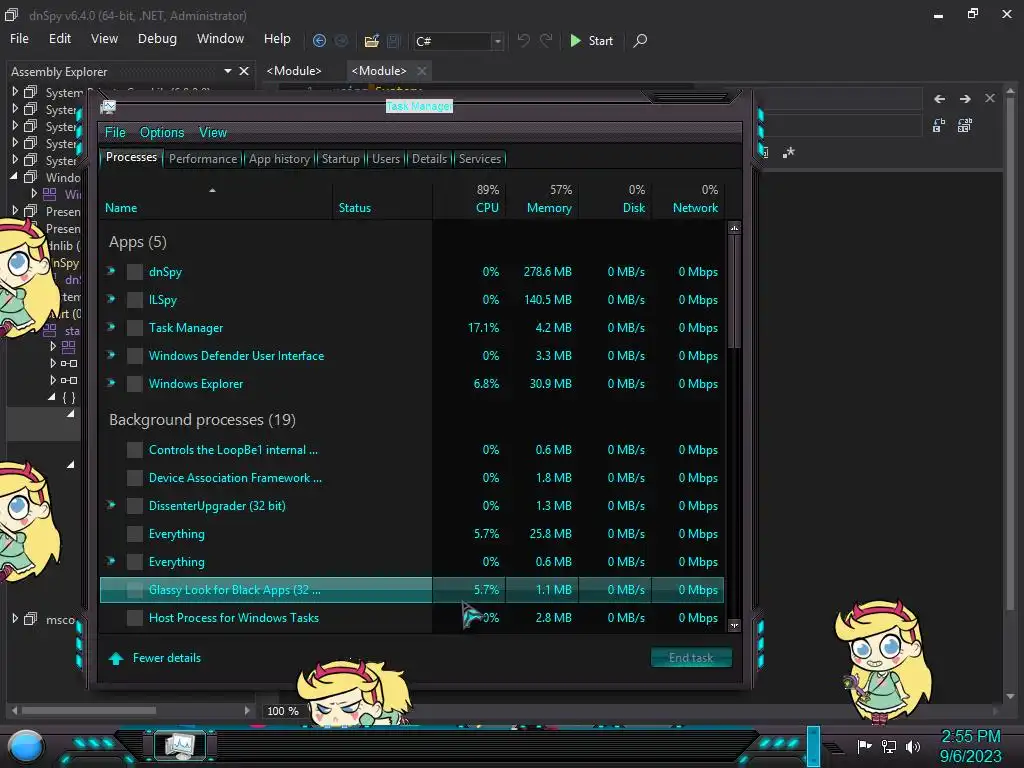This screenshot has width=1024, height=768.
Task: Navigate forward in dnSpy toolbar
Action: [x=342, y=40]
